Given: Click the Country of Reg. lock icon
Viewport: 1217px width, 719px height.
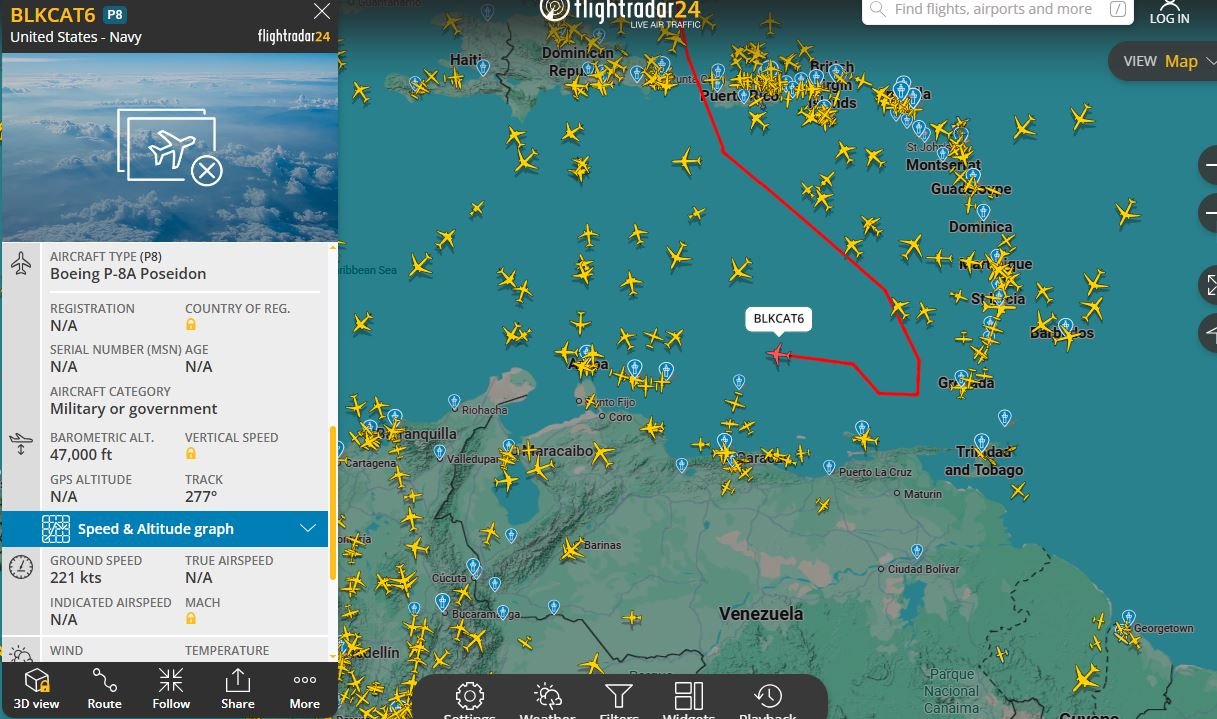Looking at the screenshot, I should 191,325.
